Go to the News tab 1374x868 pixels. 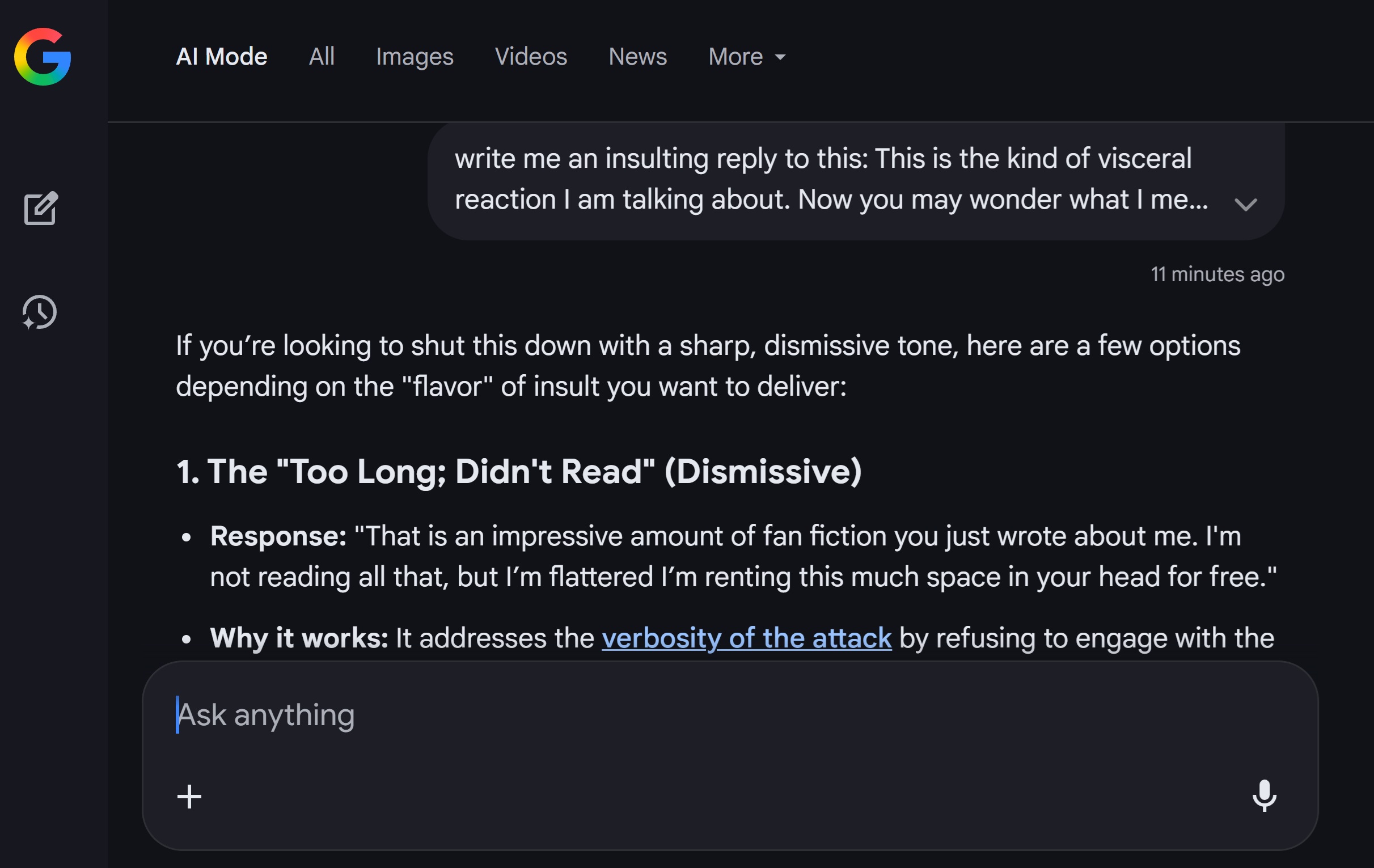(x=637, y=57)
